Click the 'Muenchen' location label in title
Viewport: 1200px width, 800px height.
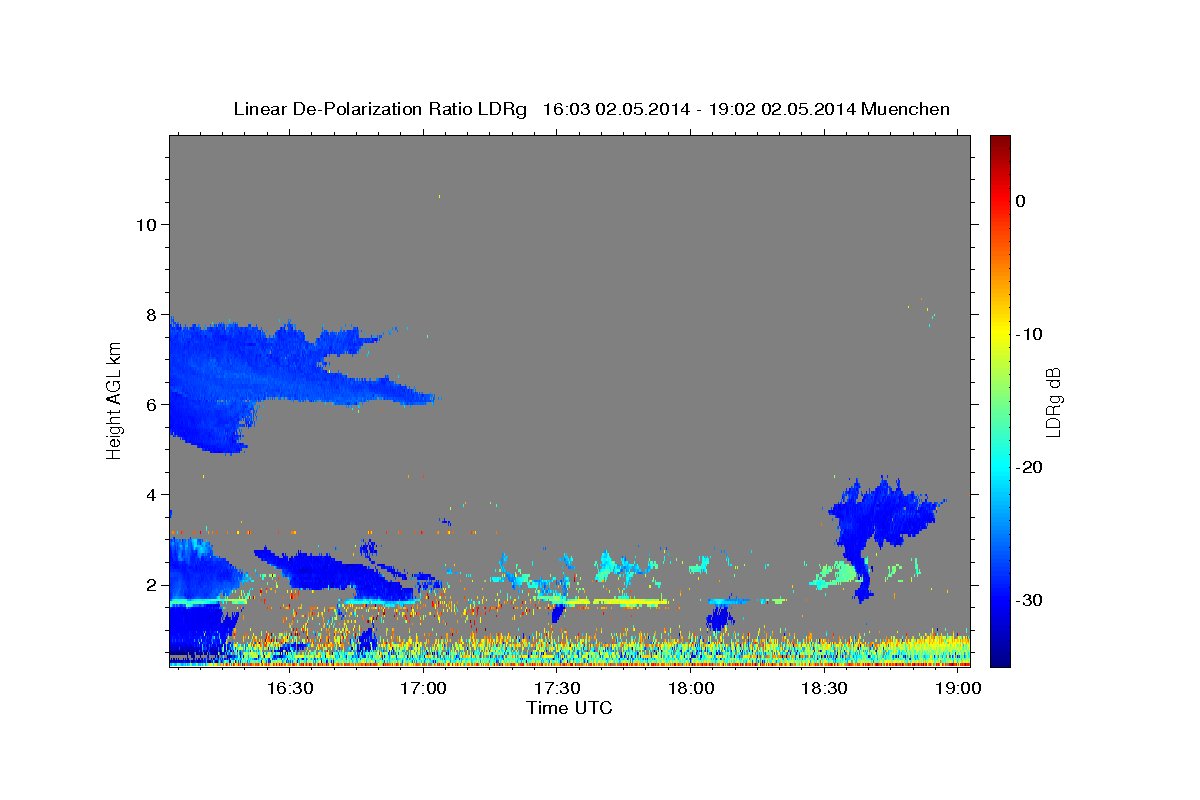coord(904,109)
